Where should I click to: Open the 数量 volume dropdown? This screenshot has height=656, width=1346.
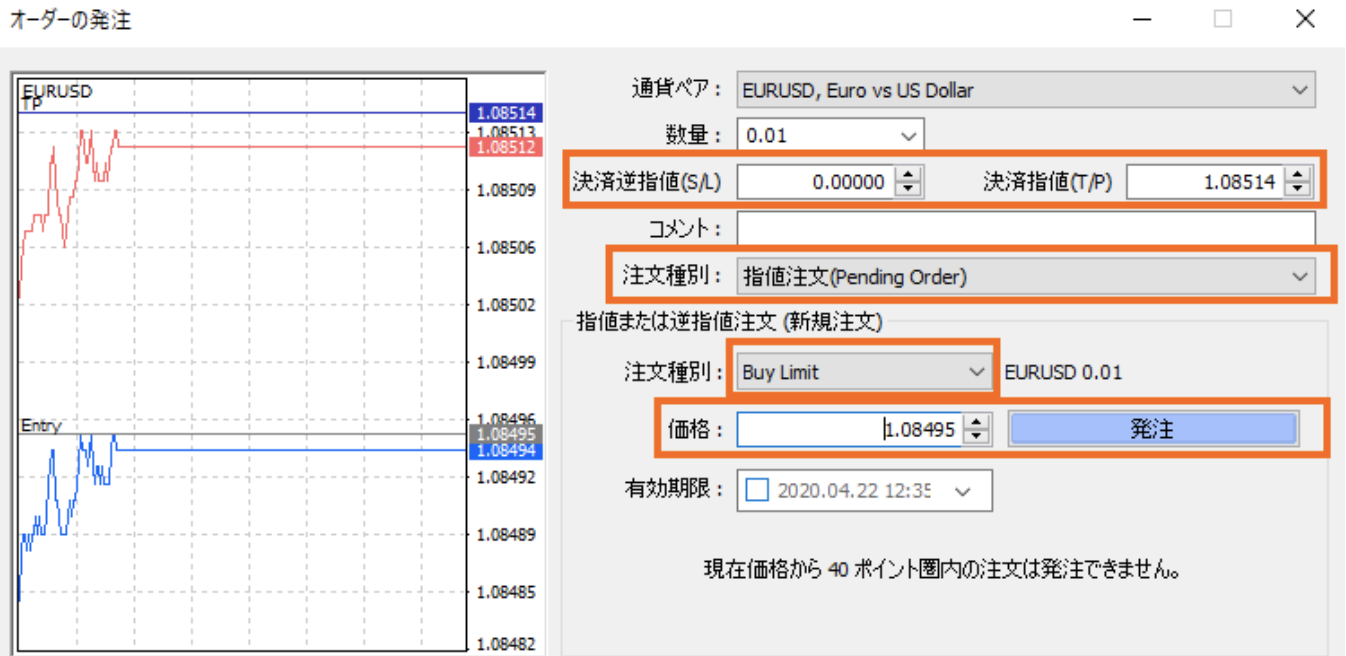click(x=909, y=135)
